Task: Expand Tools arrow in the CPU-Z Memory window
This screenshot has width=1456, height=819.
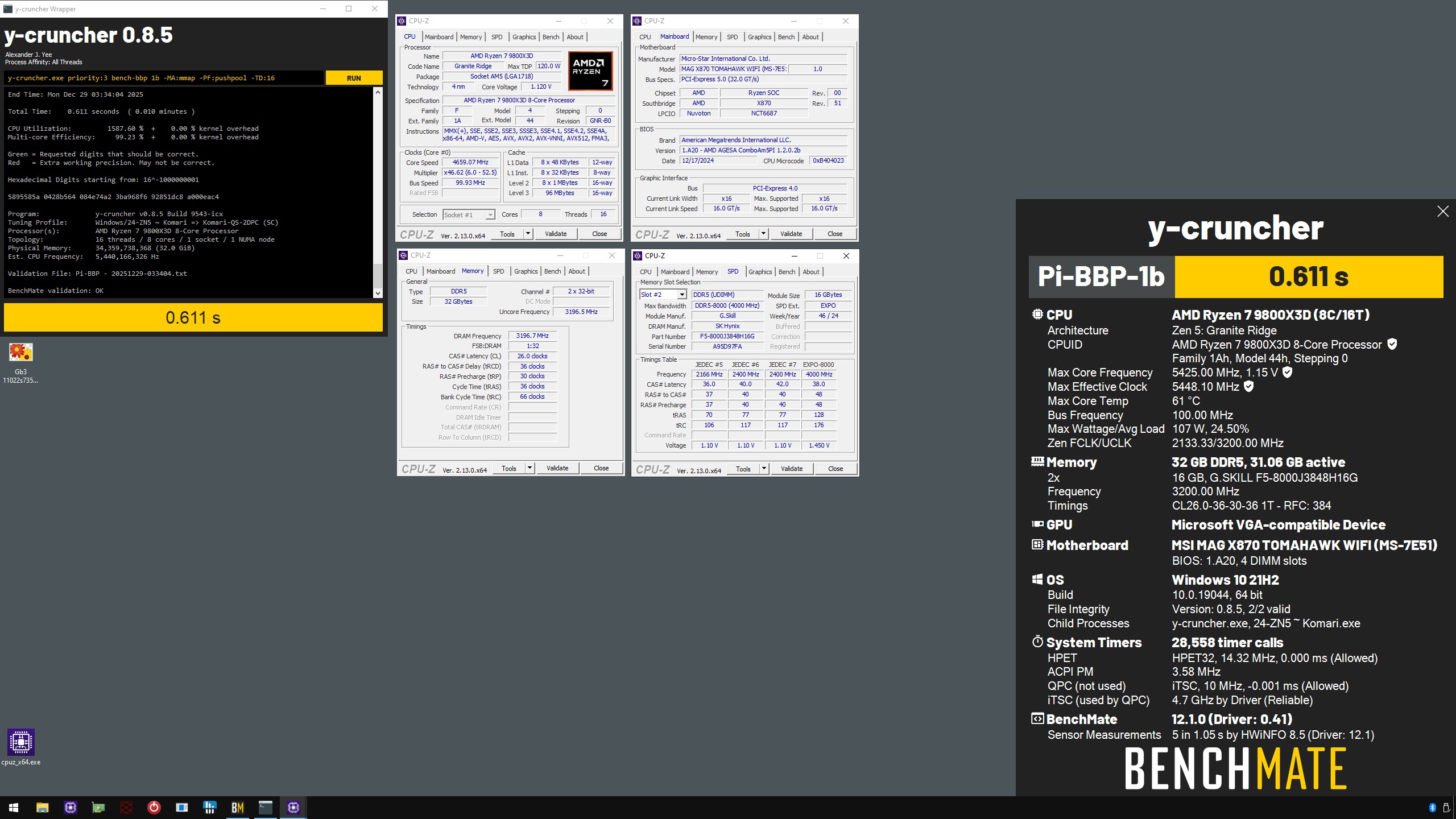Action: click(x=530, y=468)
